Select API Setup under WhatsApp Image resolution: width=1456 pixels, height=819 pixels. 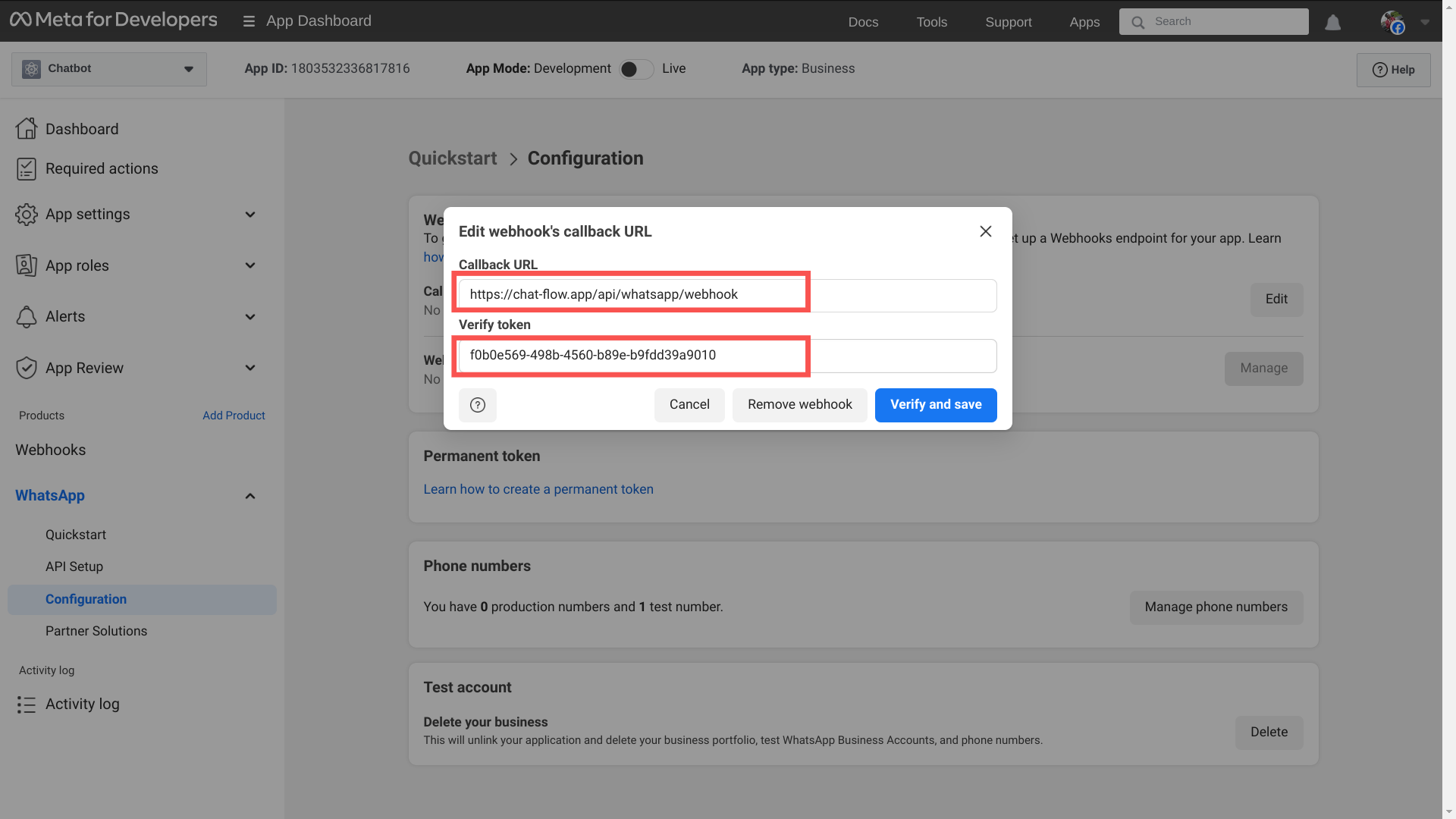(74, 566)
